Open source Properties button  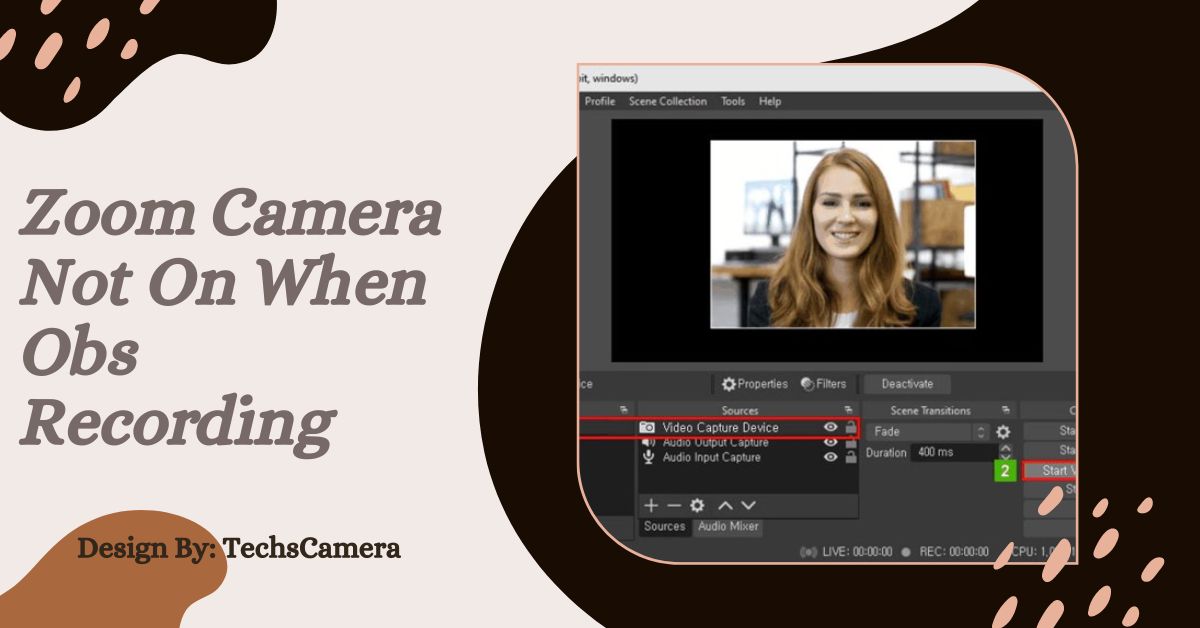click(755, 384)
